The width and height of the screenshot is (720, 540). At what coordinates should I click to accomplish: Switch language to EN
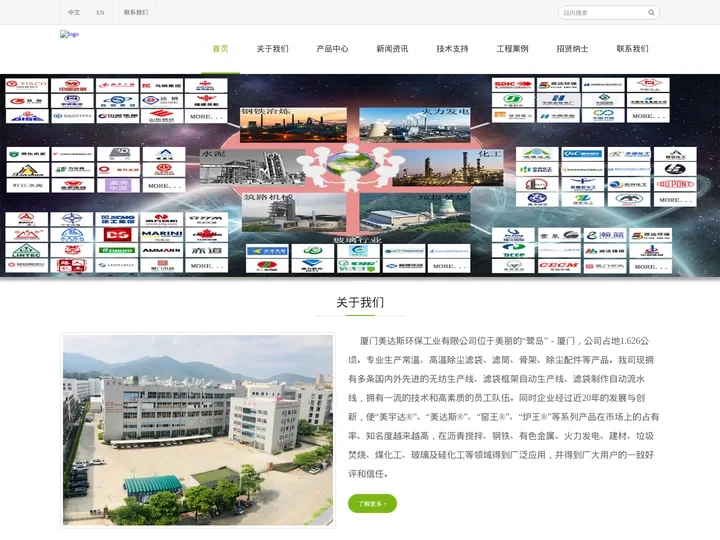point(101,12)
